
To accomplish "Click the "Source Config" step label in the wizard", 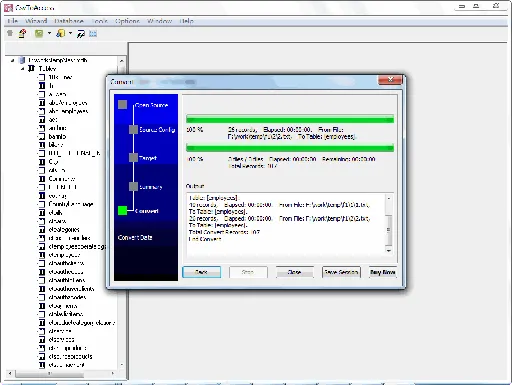I will [x=157, y=130].
